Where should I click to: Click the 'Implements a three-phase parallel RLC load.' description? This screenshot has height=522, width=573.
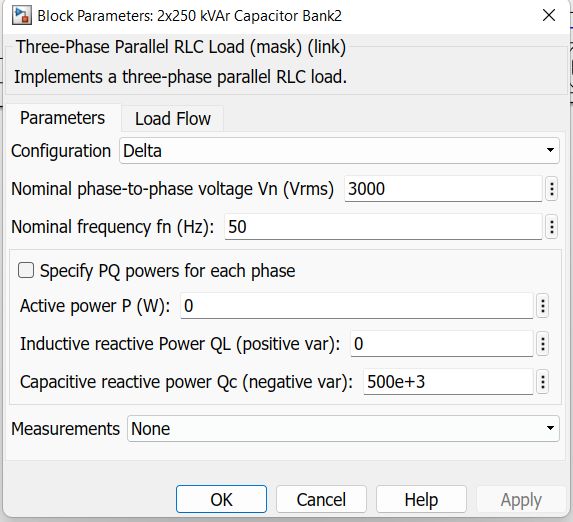pos(180,77)
